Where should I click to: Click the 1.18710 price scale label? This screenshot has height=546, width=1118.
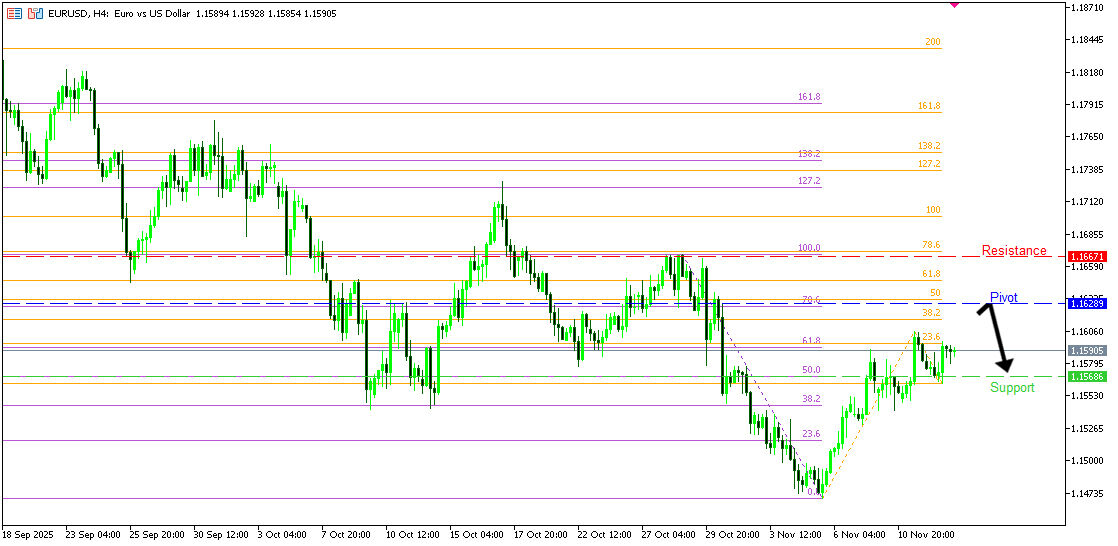pyautogui.click(x=1086, y=8)
